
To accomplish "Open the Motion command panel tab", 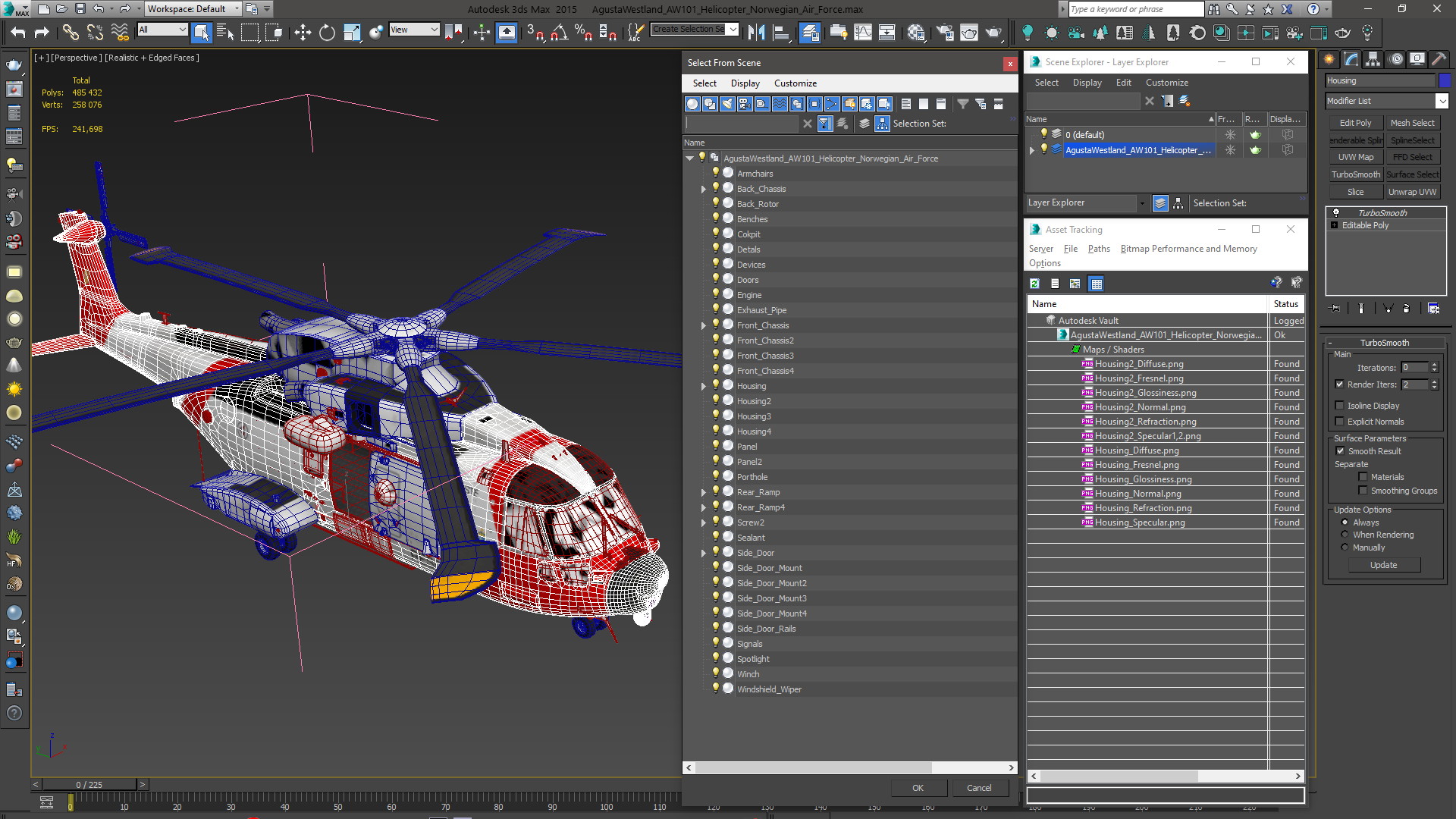I will click(1395, 59).
